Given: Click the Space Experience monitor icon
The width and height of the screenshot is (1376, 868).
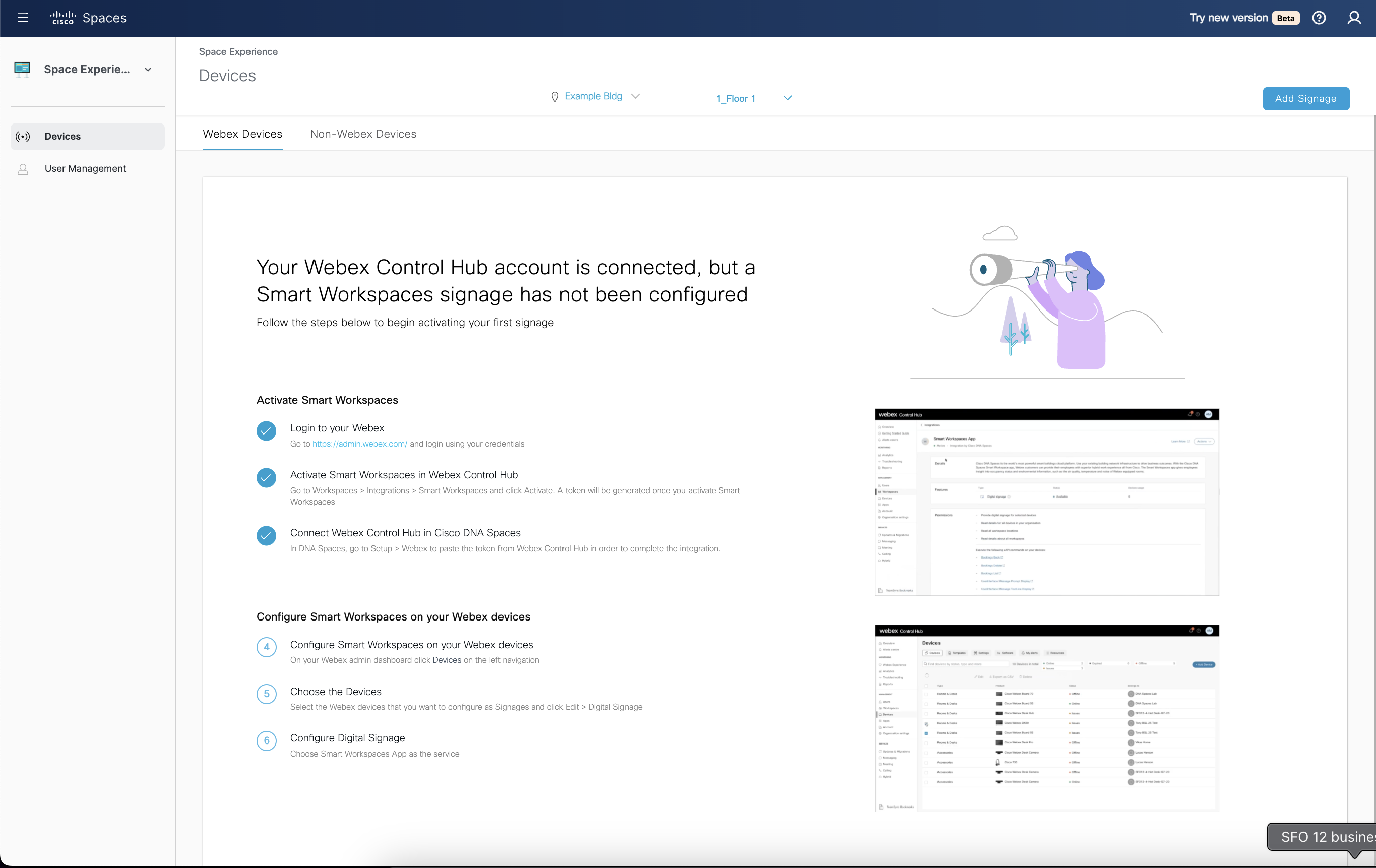Looking at the screenshot, I should tap(22, 69).
